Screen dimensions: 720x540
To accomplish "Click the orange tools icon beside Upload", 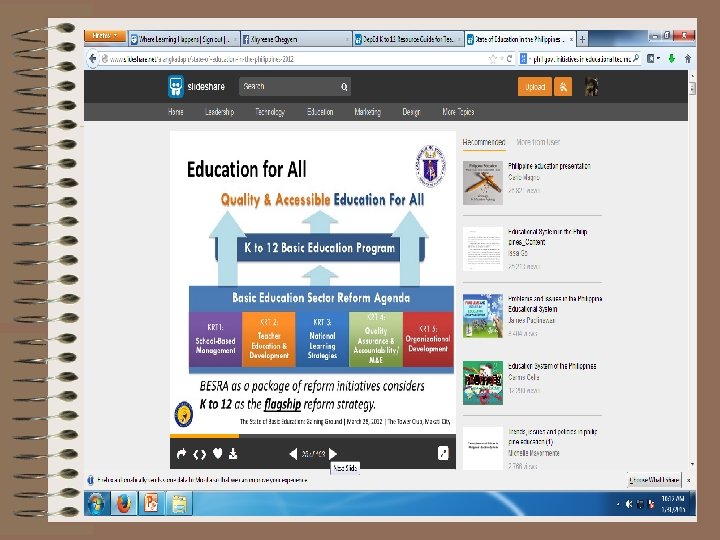I will (563, 87).
